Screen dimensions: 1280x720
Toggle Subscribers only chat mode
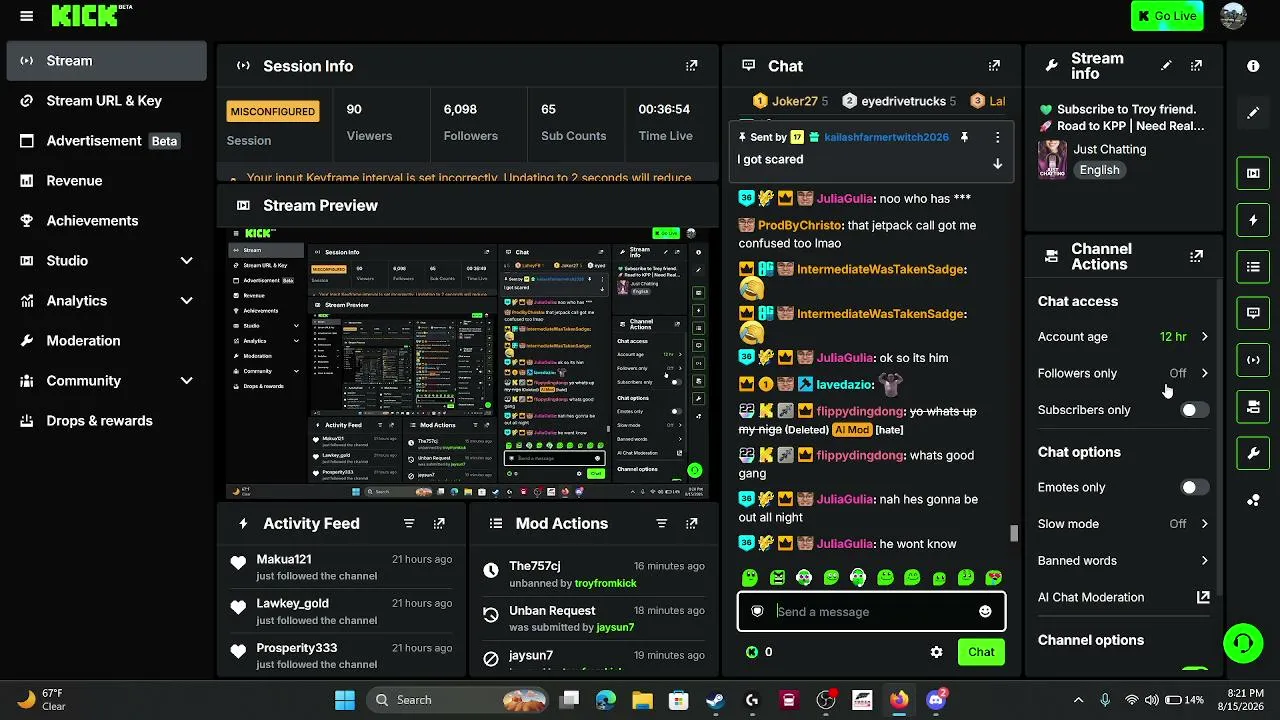pos(1194,410)
